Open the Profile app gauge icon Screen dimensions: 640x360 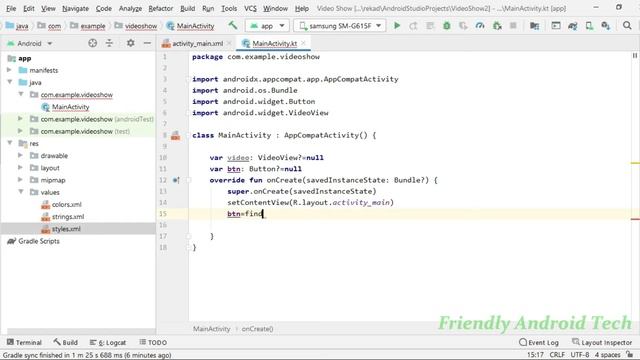click(x=480, y=26)
